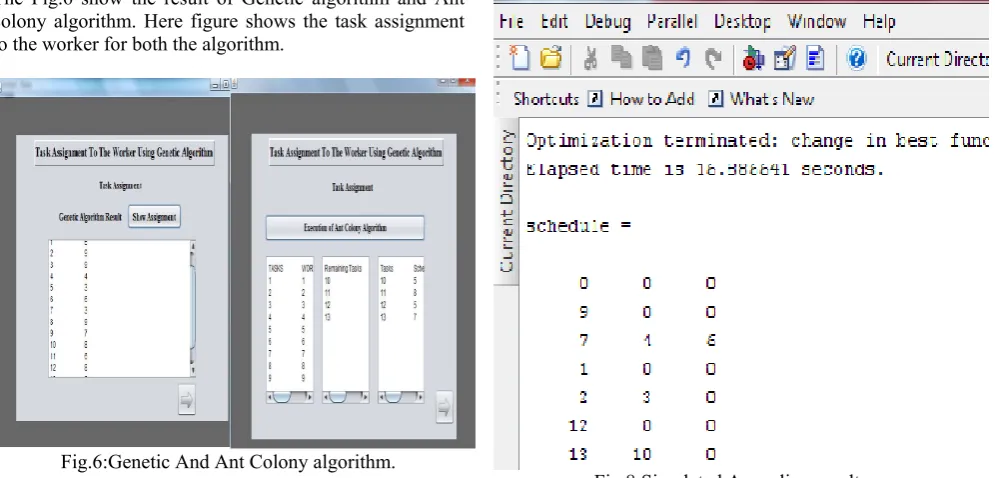Click the Paste clipboard icon
995x478 pixels.
[652, 59]
